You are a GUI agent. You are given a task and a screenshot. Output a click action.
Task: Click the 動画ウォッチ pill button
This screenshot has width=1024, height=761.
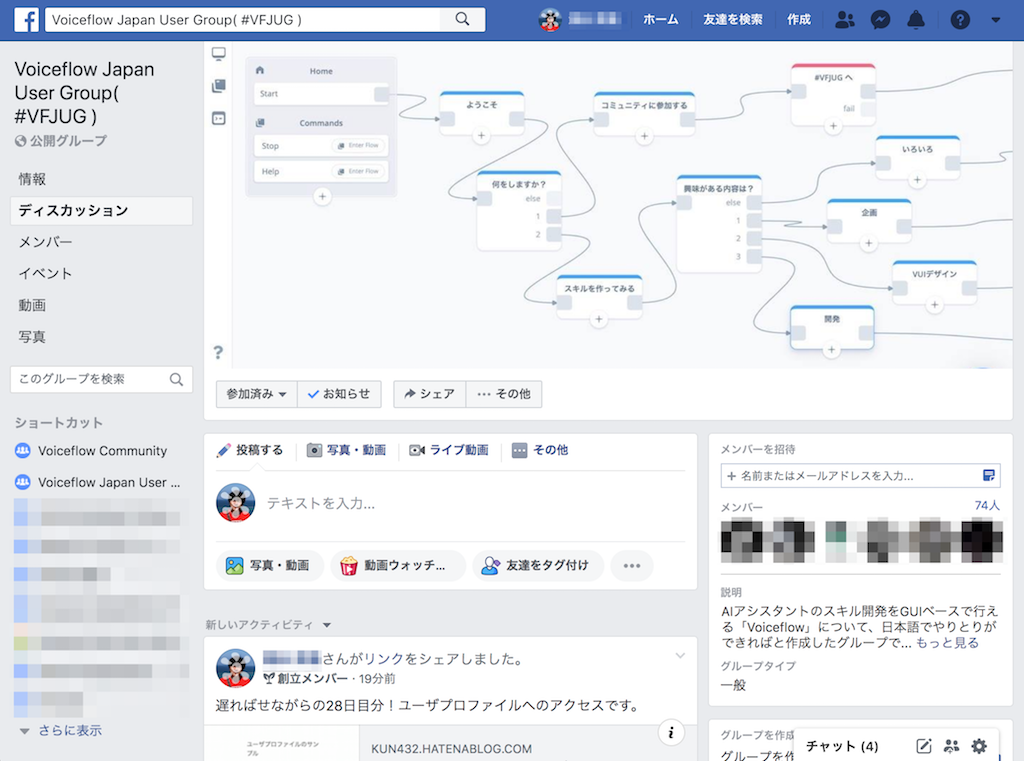pos(397,565)
